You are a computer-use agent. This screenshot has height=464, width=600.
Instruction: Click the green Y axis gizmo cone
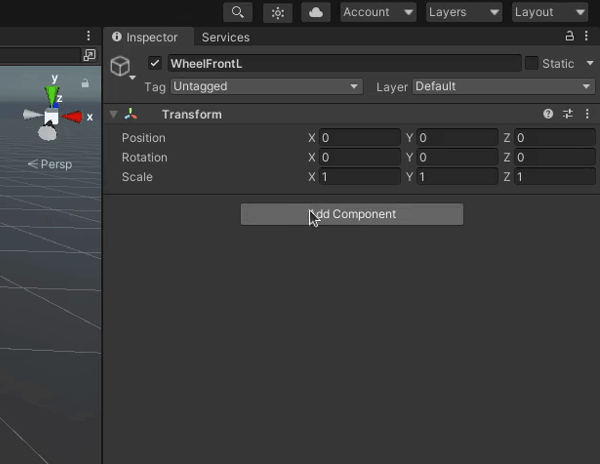51,94
